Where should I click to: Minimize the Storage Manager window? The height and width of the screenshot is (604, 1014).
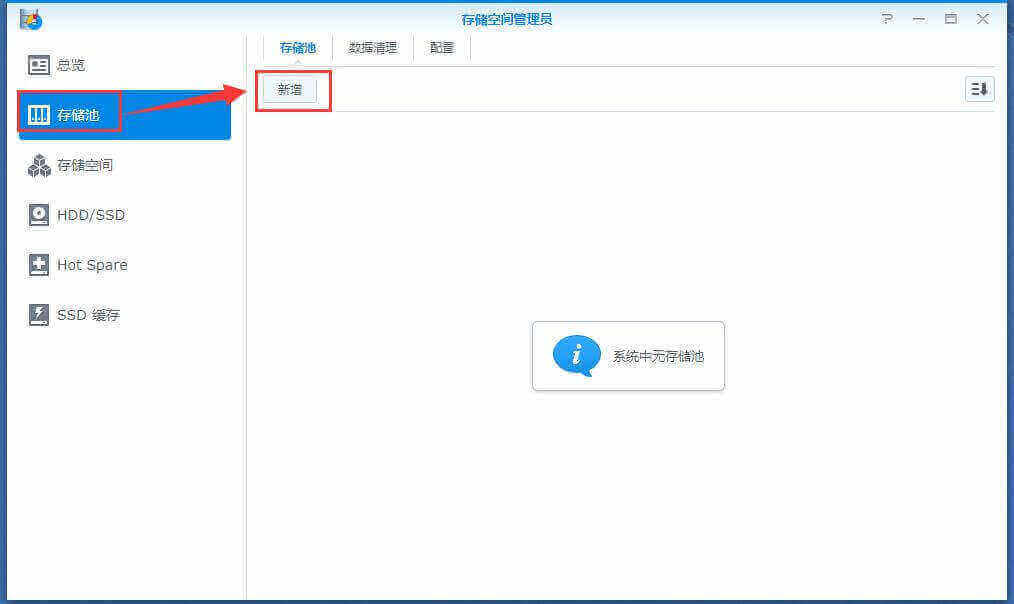[918, 19]
